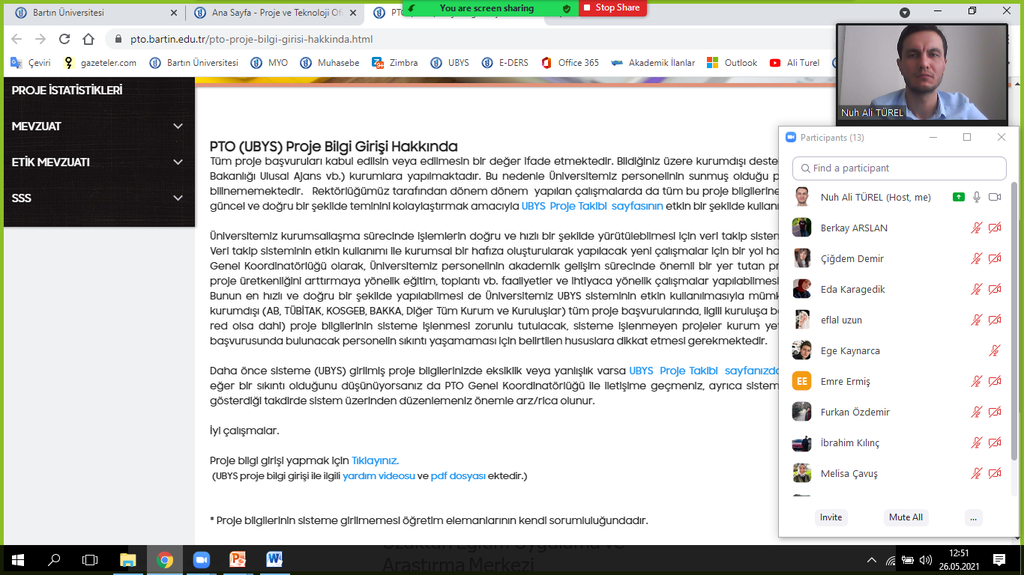Viewport: 1024px width, 575px height.
Task: Open the Windows Start menu
Action: [18, 560]
